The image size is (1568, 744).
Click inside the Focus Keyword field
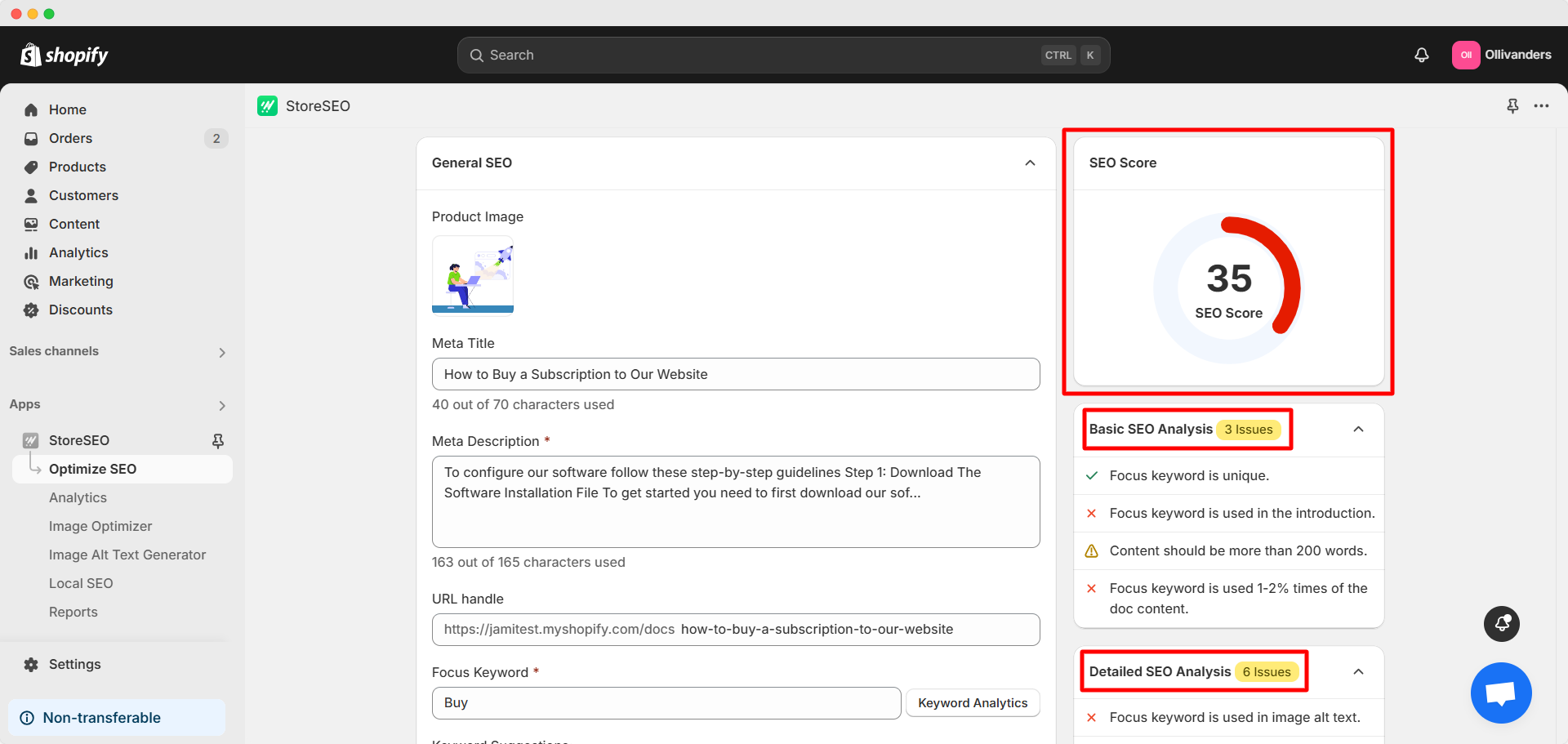click(x=666, y=702)
